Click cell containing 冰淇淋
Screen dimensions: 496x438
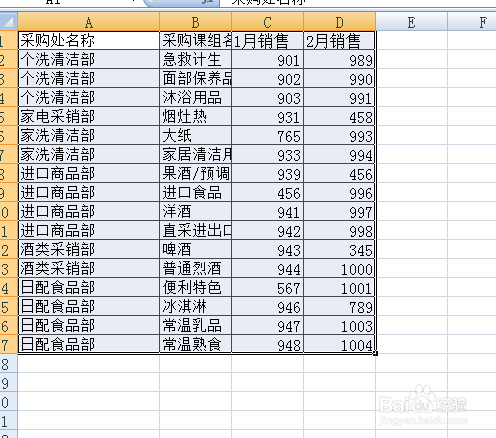coord(196,307)
